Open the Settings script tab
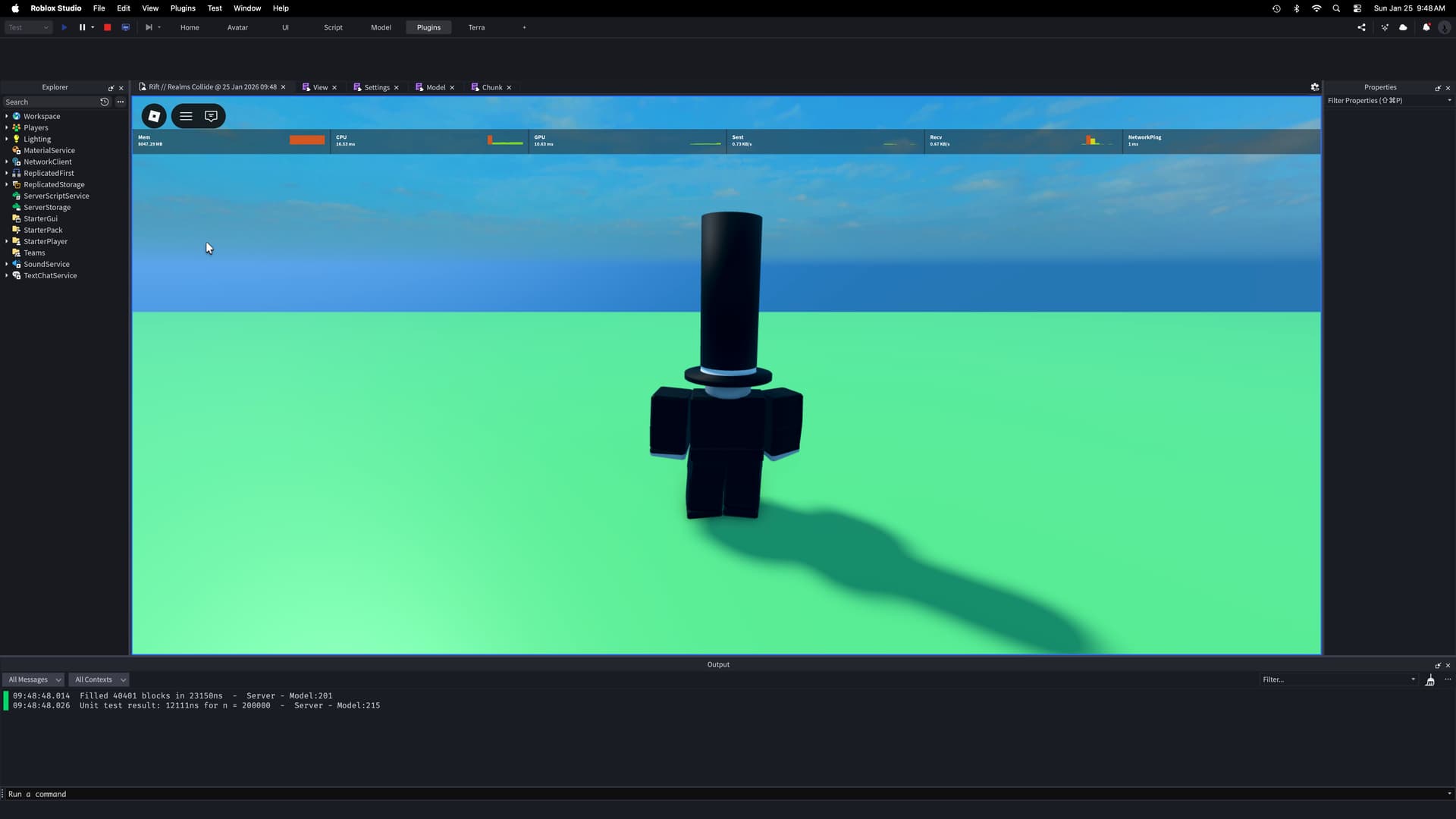The image size is (1456, 819). point(376,87)
